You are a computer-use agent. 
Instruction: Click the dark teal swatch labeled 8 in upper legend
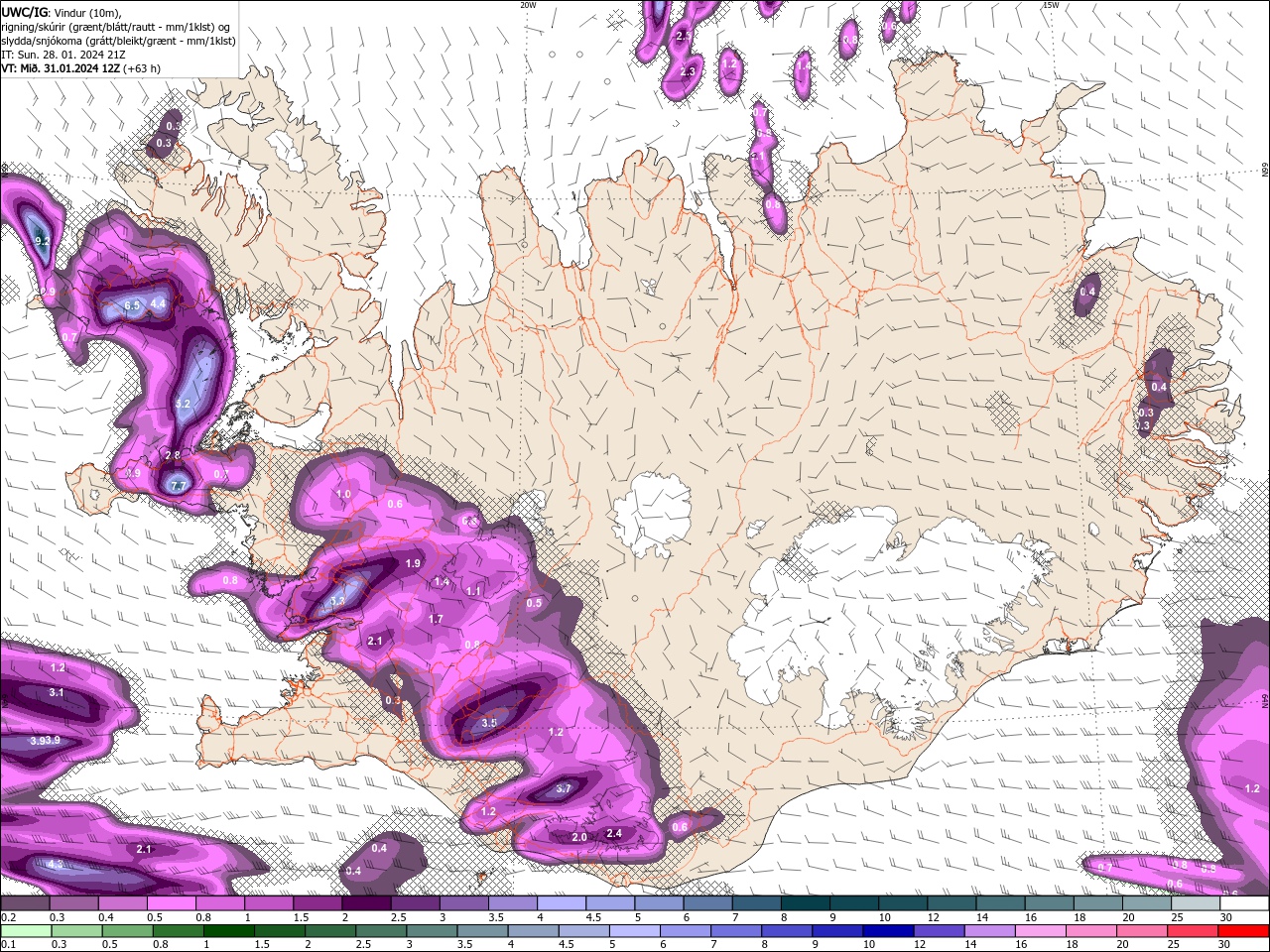806,903
